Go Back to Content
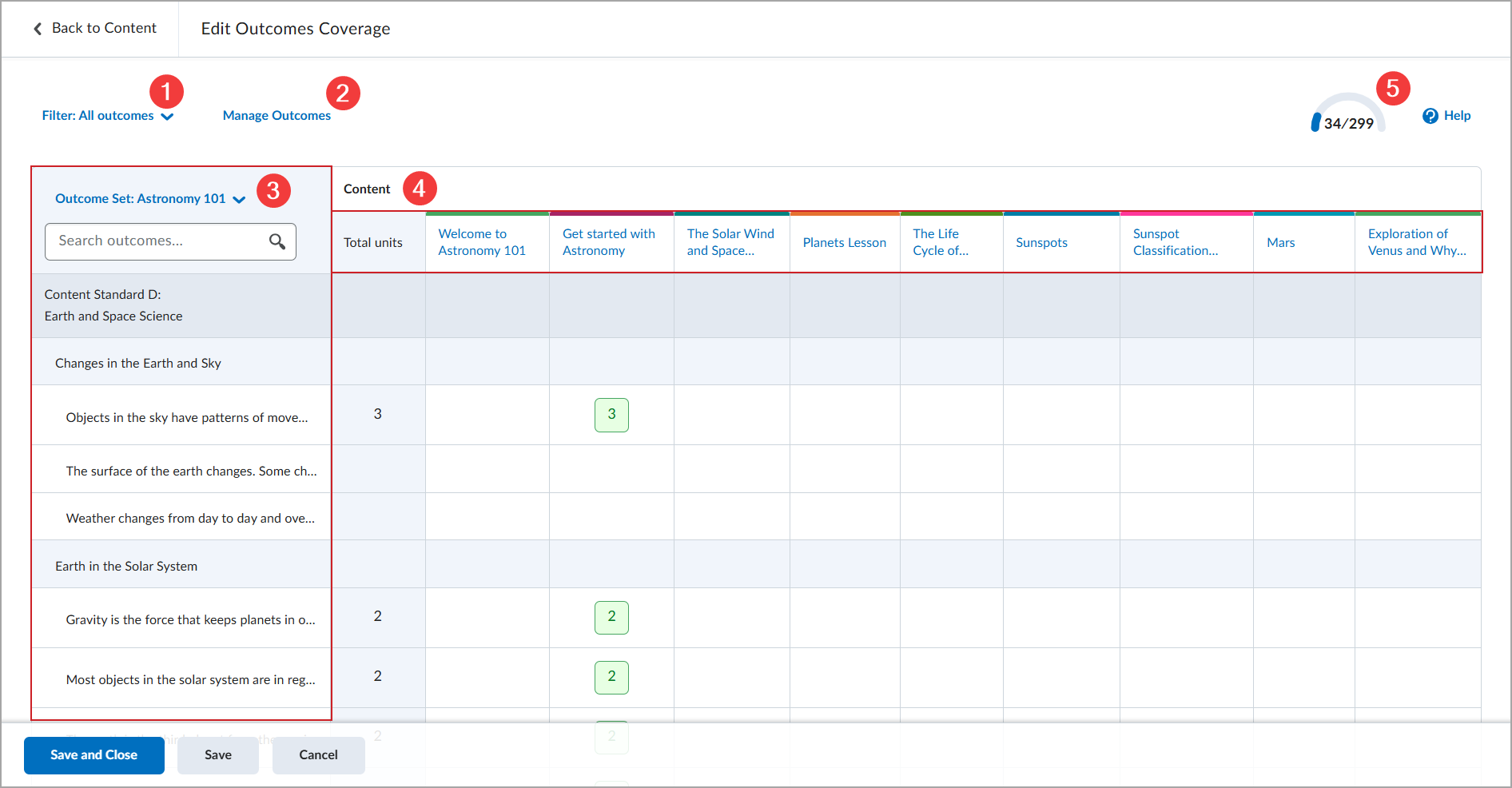This screenshot has height=788, width=1512. (x=95, y=29)
